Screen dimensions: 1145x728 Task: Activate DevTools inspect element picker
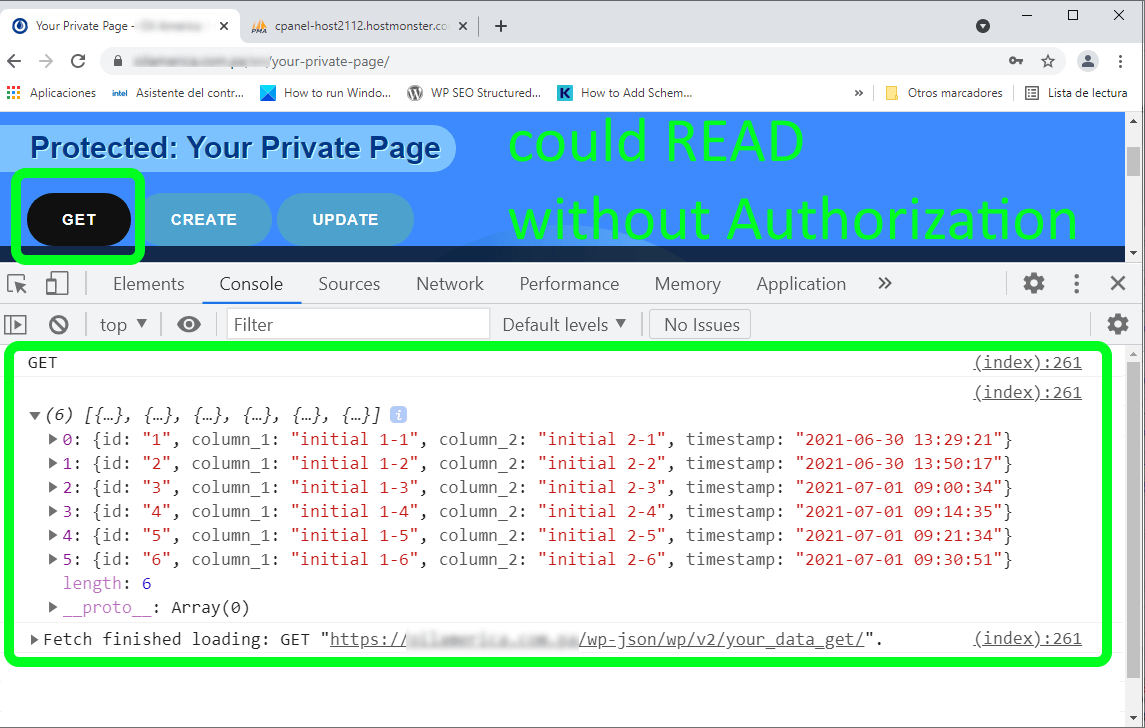pos(17,284)
